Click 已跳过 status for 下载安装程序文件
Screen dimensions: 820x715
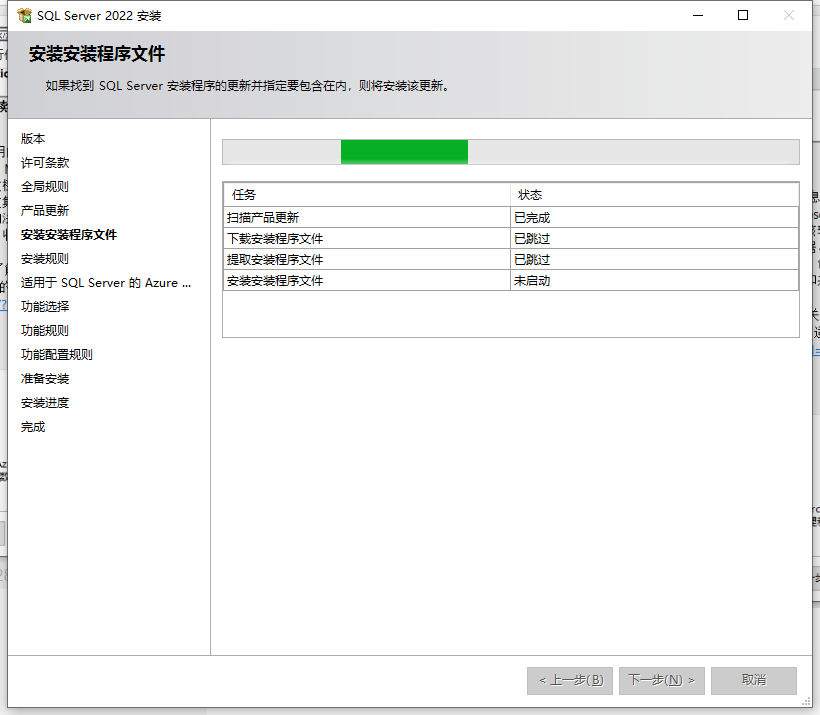point(654,239)
